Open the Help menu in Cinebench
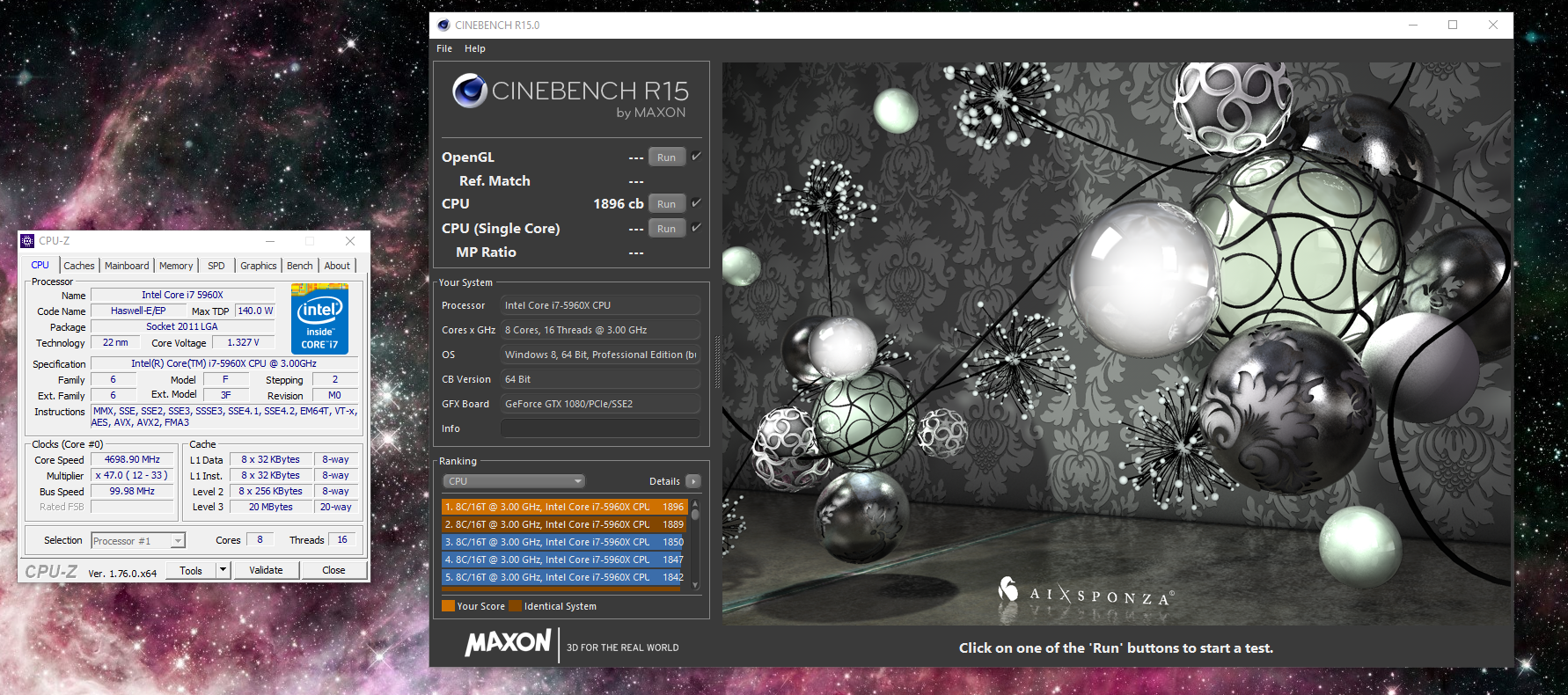Screen dimensions: 1568x695 point(475,48)
